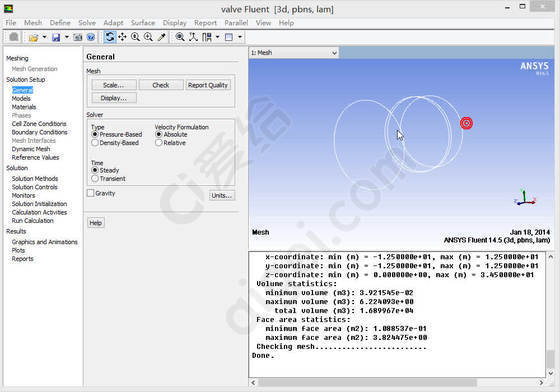
Task: Click console vertical scrollbar up arrow
Action: pyautogui.click(x=550, y=256)
